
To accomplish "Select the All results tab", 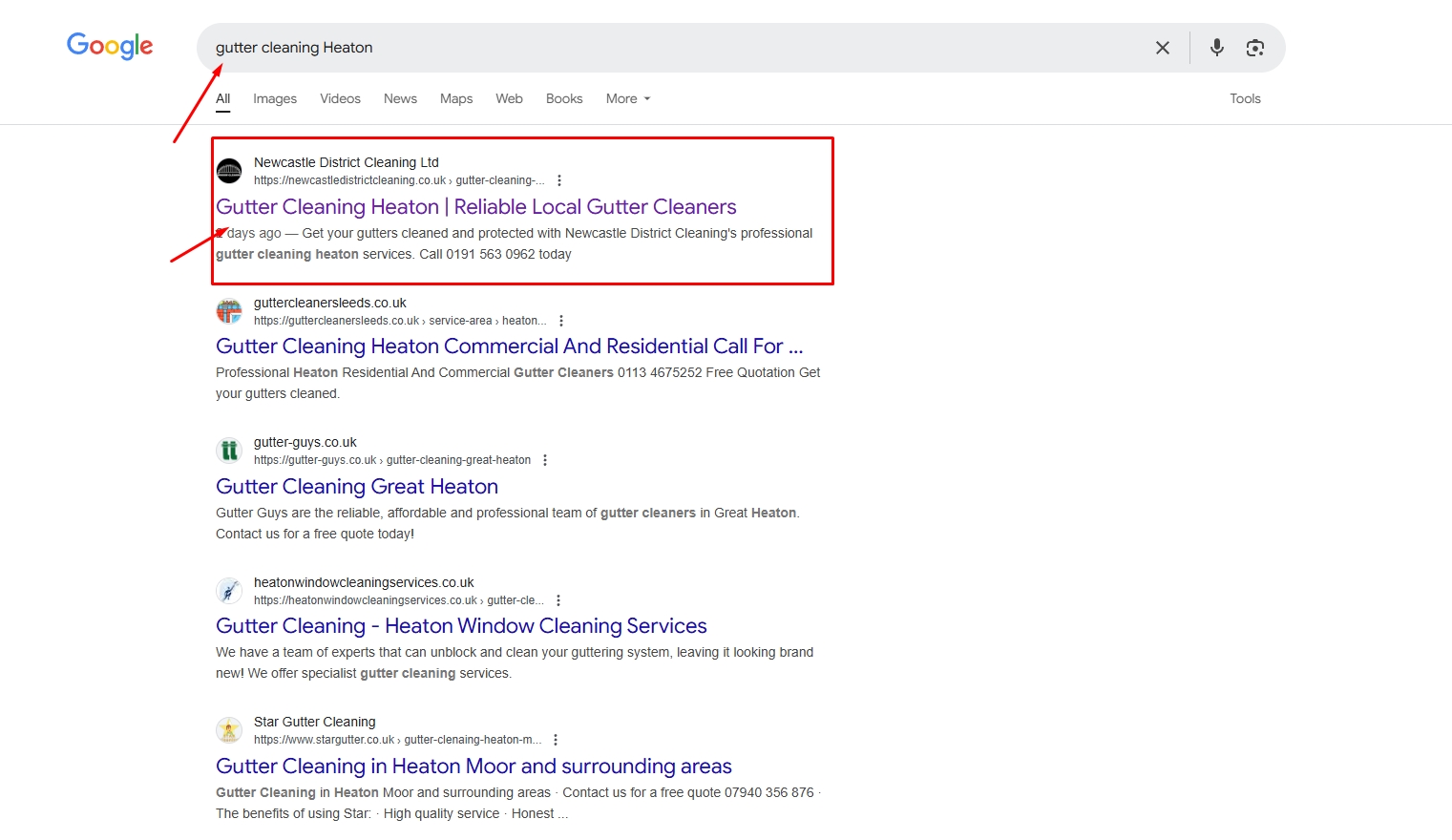I will tap(223, 98).
